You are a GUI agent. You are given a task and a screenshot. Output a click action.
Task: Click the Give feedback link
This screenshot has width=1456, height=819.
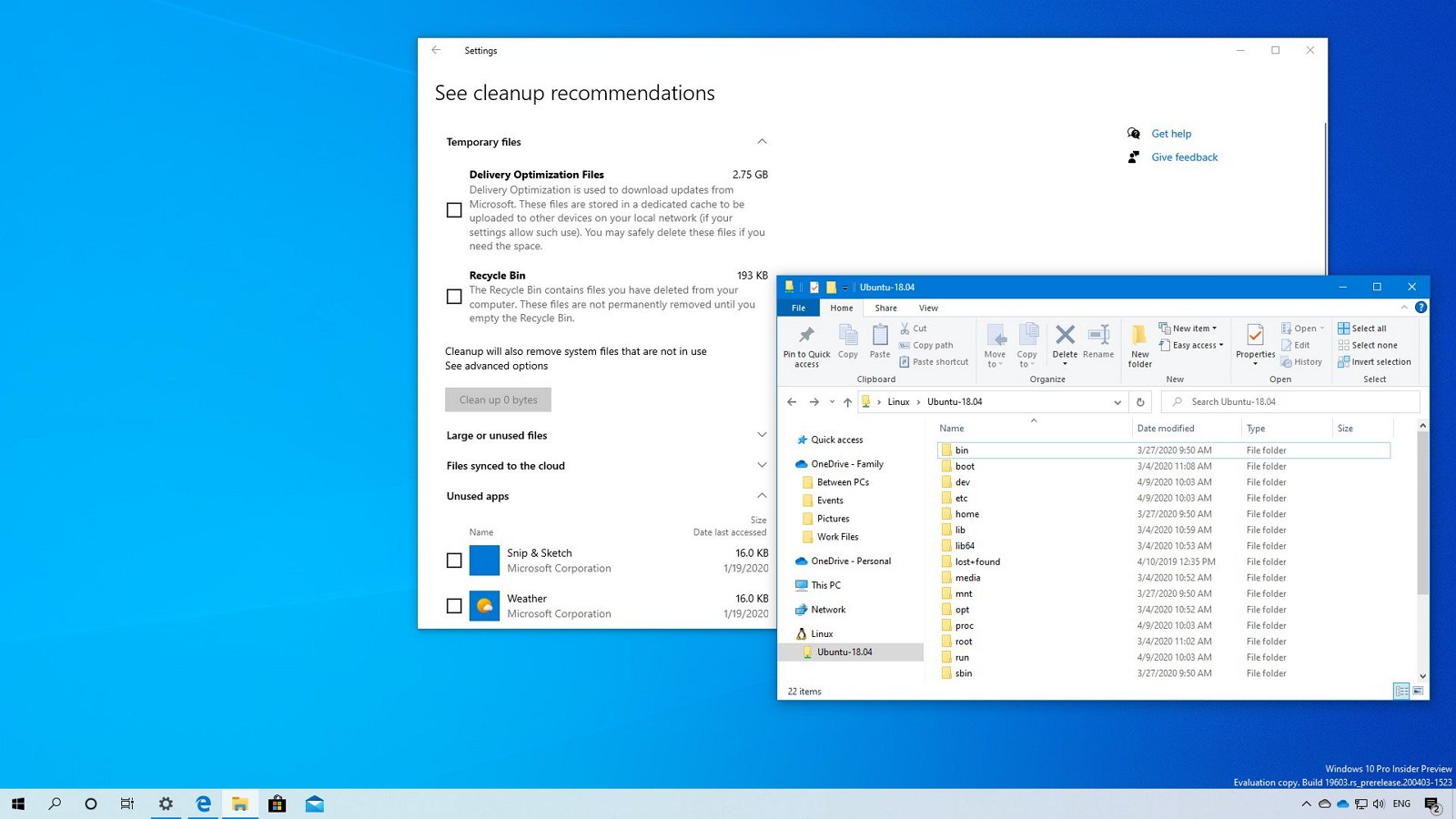click(x=1184, y=157)
